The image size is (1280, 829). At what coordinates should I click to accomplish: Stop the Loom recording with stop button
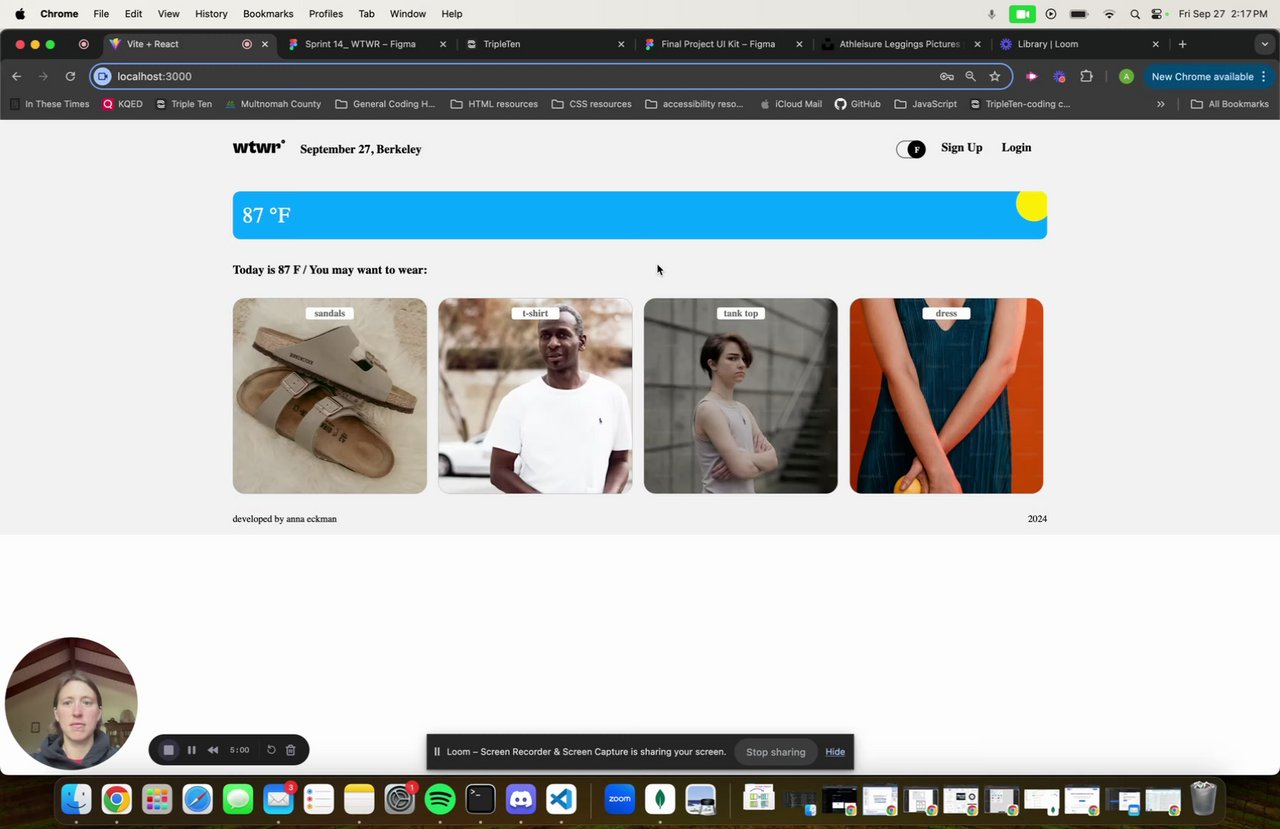(x=169, y=750)
